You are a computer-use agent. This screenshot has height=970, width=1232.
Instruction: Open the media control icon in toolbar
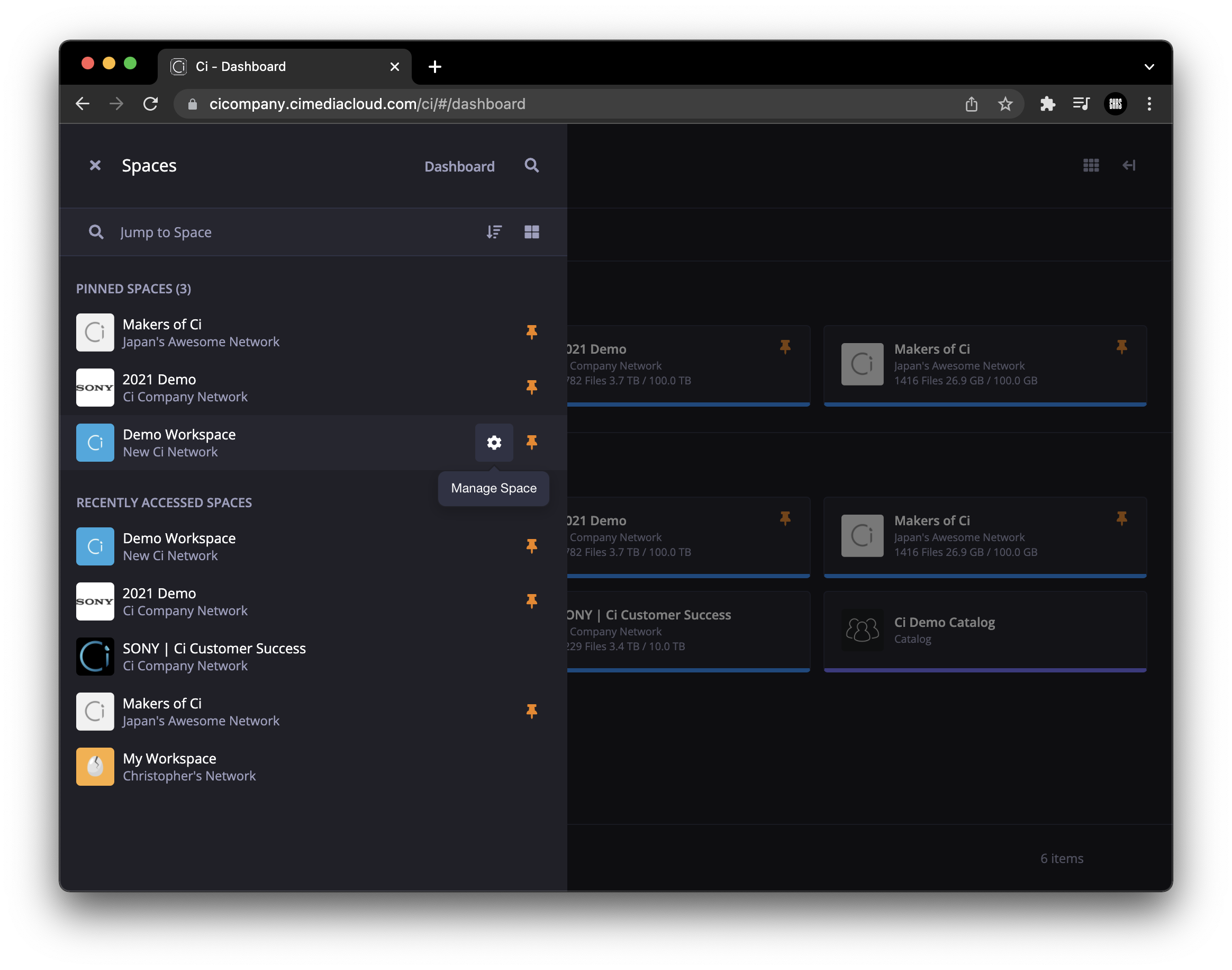pyautogui.click(x=1081, y=103)
